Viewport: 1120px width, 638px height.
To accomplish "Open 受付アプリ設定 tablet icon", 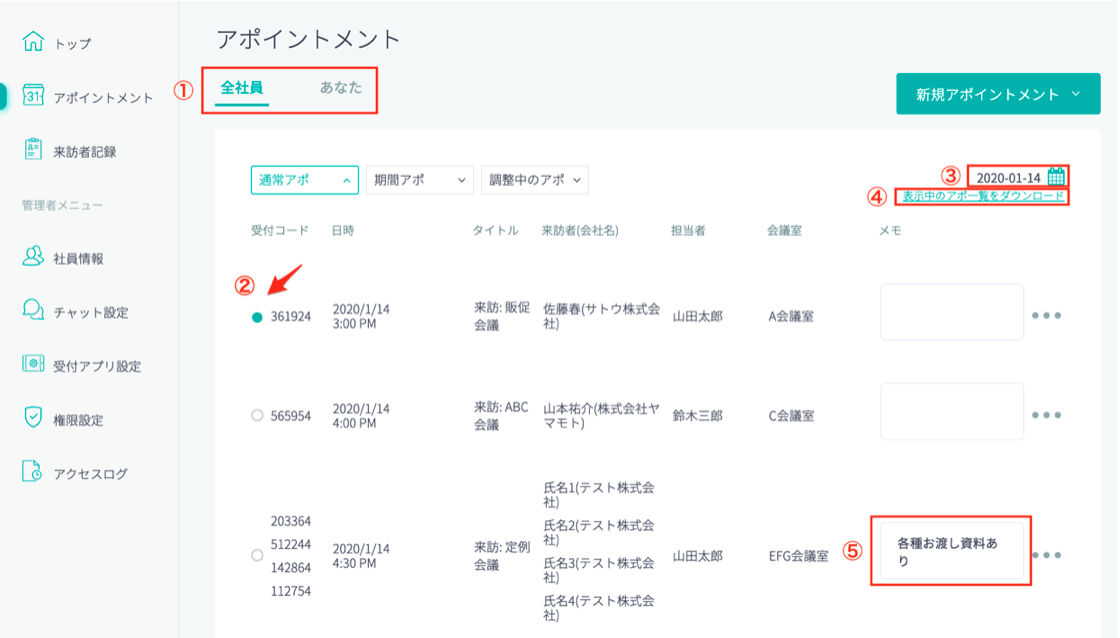I will [33, 365].
